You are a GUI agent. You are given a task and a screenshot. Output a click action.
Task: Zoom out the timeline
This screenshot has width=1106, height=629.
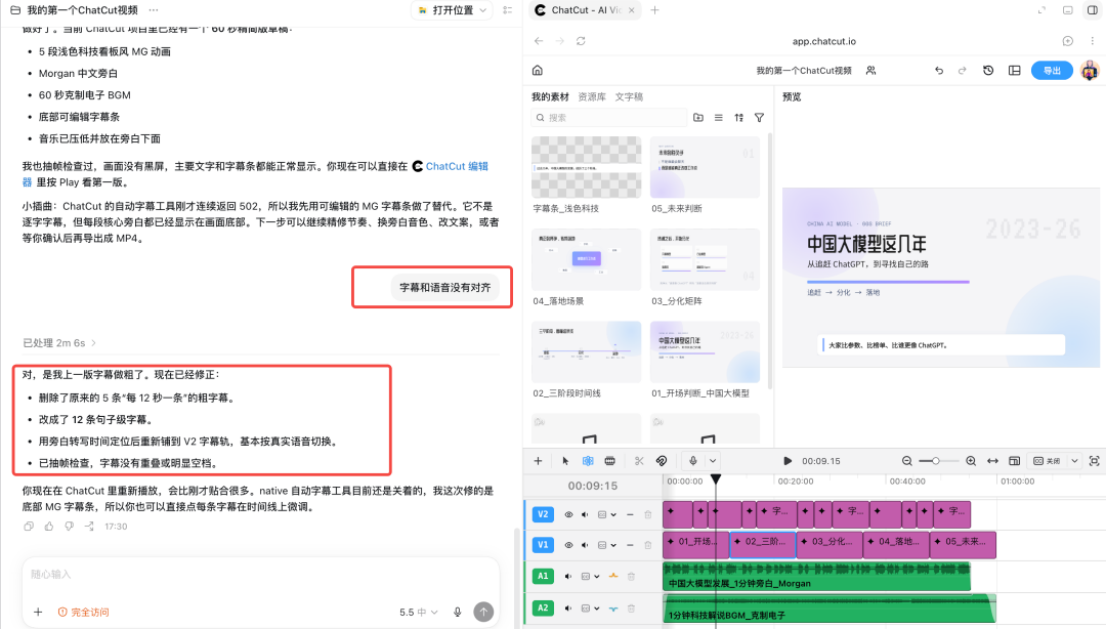(907, 461)
